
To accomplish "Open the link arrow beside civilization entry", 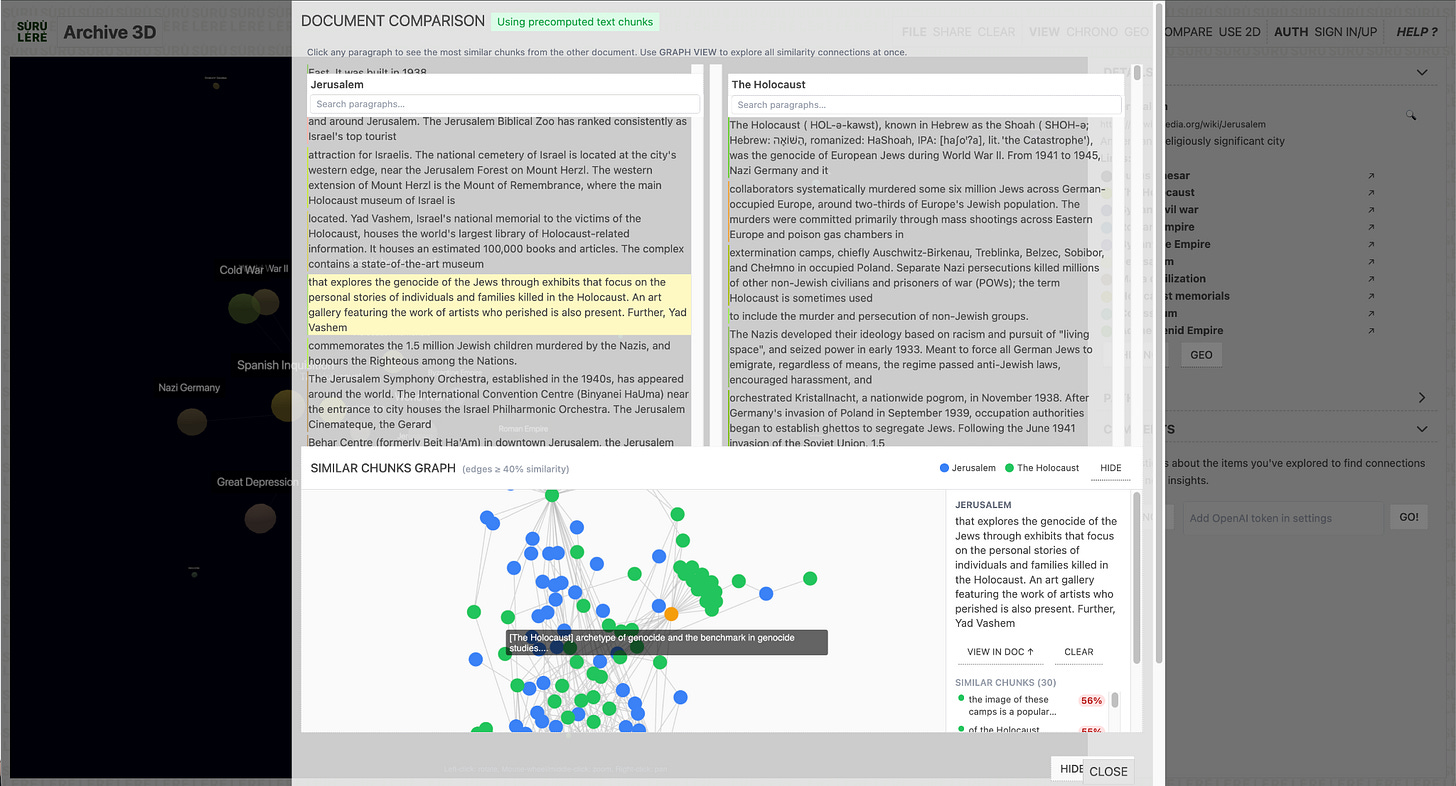I will pos(1371,279).
